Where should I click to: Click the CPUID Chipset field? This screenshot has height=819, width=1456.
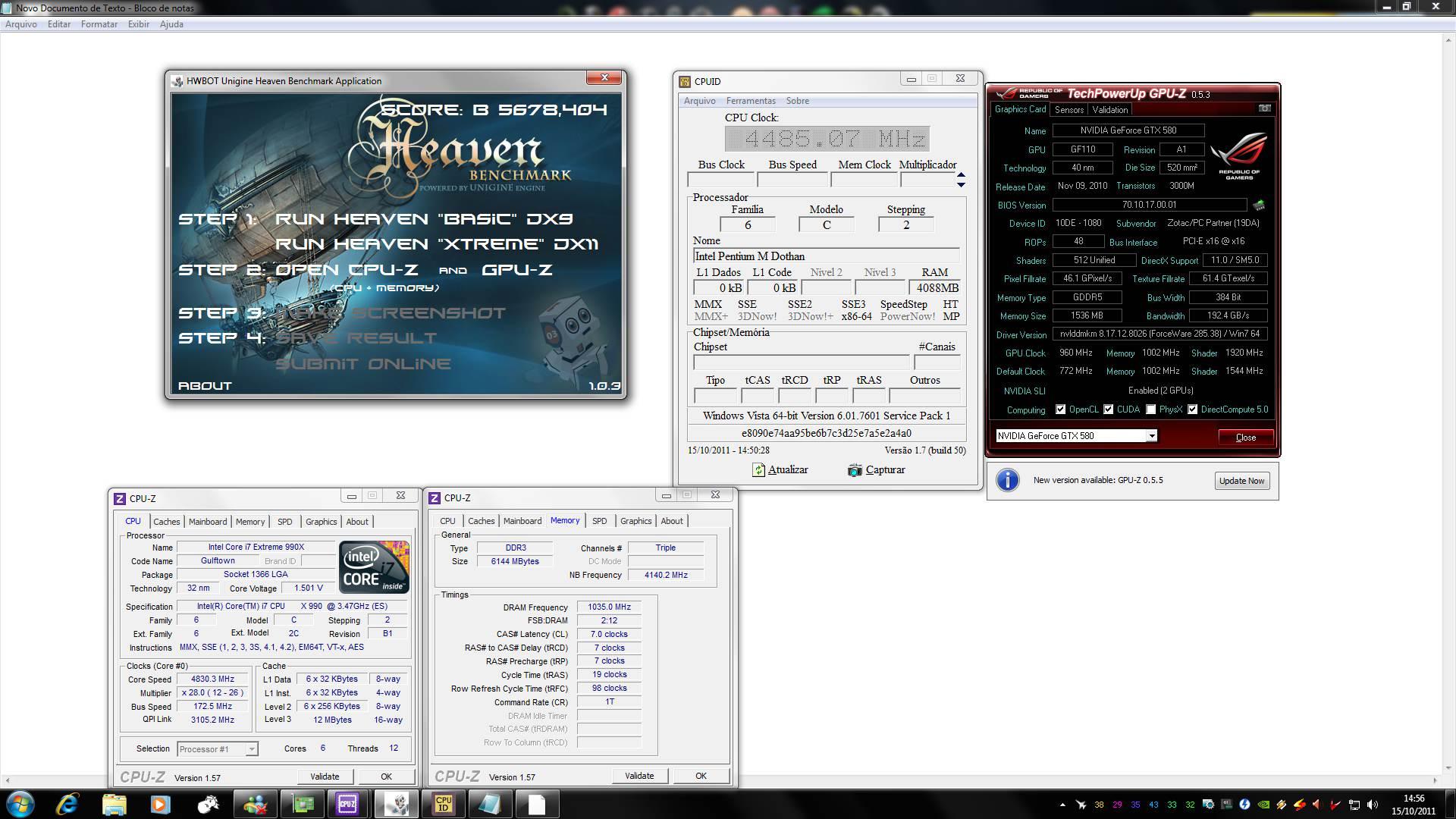pyautogui.click(x=801, y=362)
